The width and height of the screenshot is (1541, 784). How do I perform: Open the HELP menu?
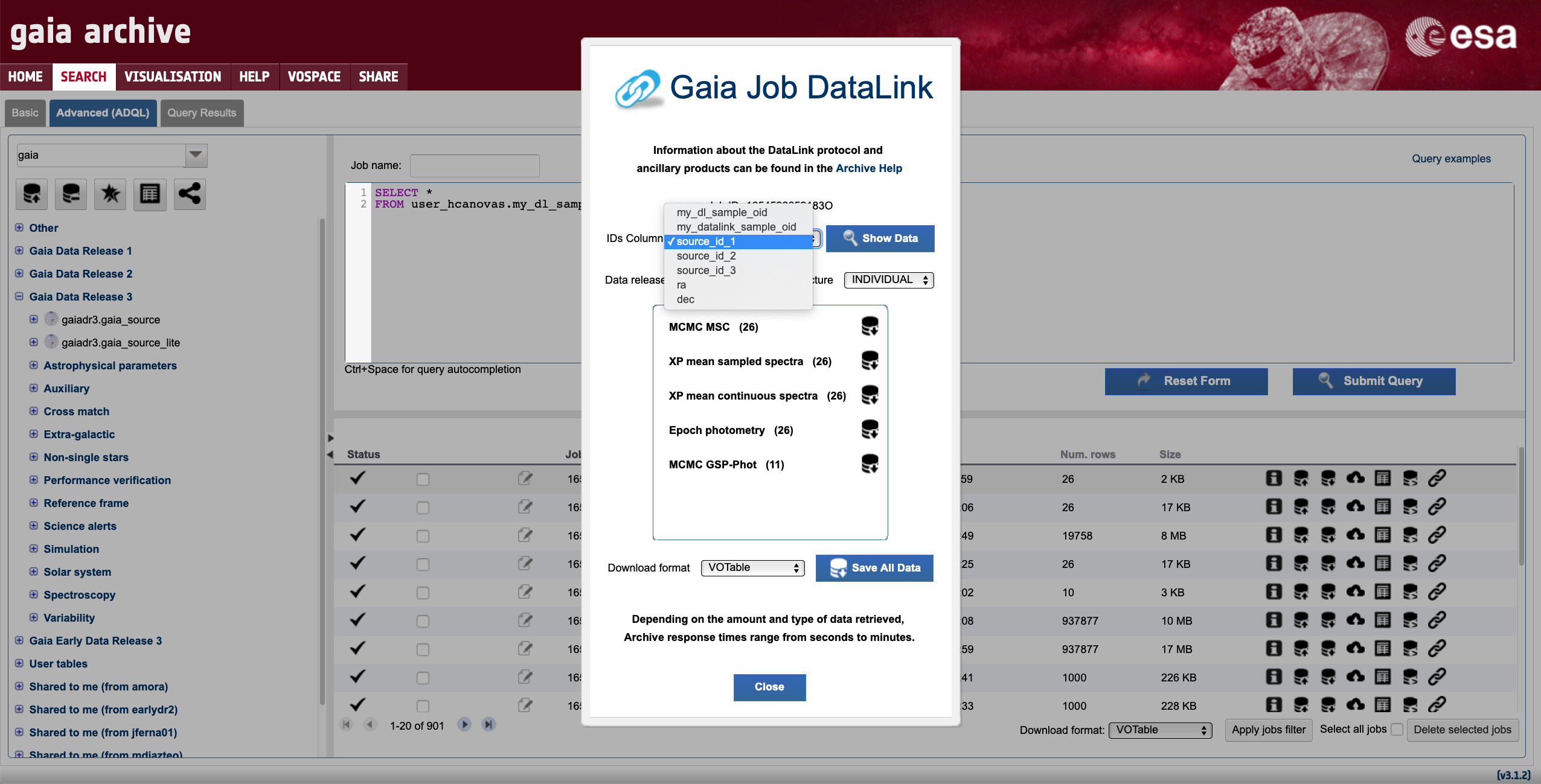point(254,77)
